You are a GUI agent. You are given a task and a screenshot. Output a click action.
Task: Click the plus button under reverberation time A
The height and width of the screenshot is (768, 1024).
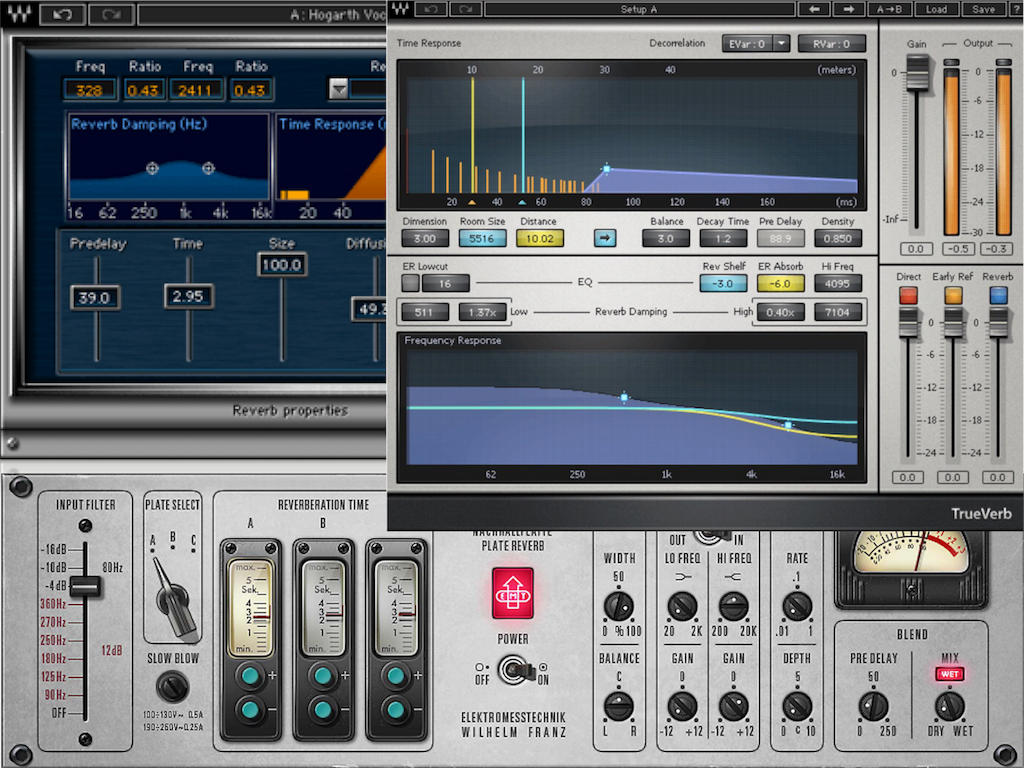[x=251, y=676]
